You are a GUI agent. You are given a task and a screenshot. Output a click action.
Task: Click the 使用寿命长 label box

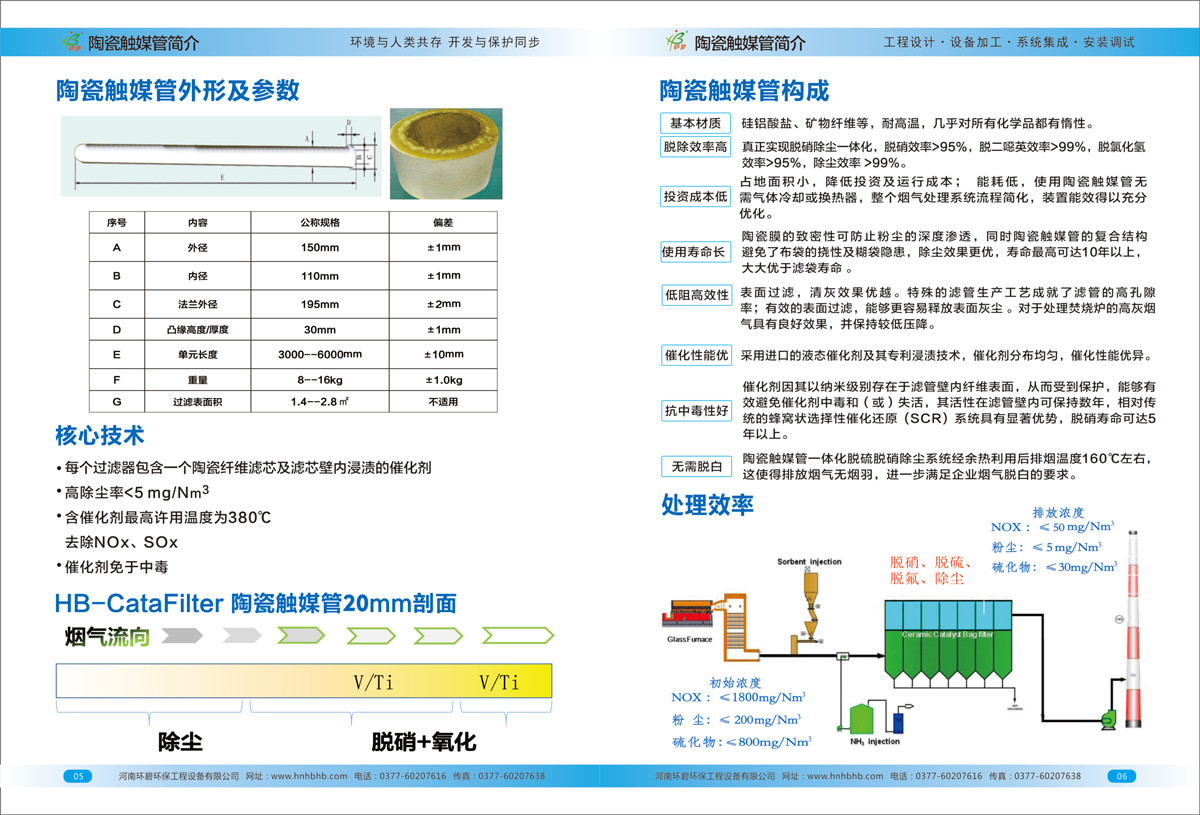click(694, 252)
